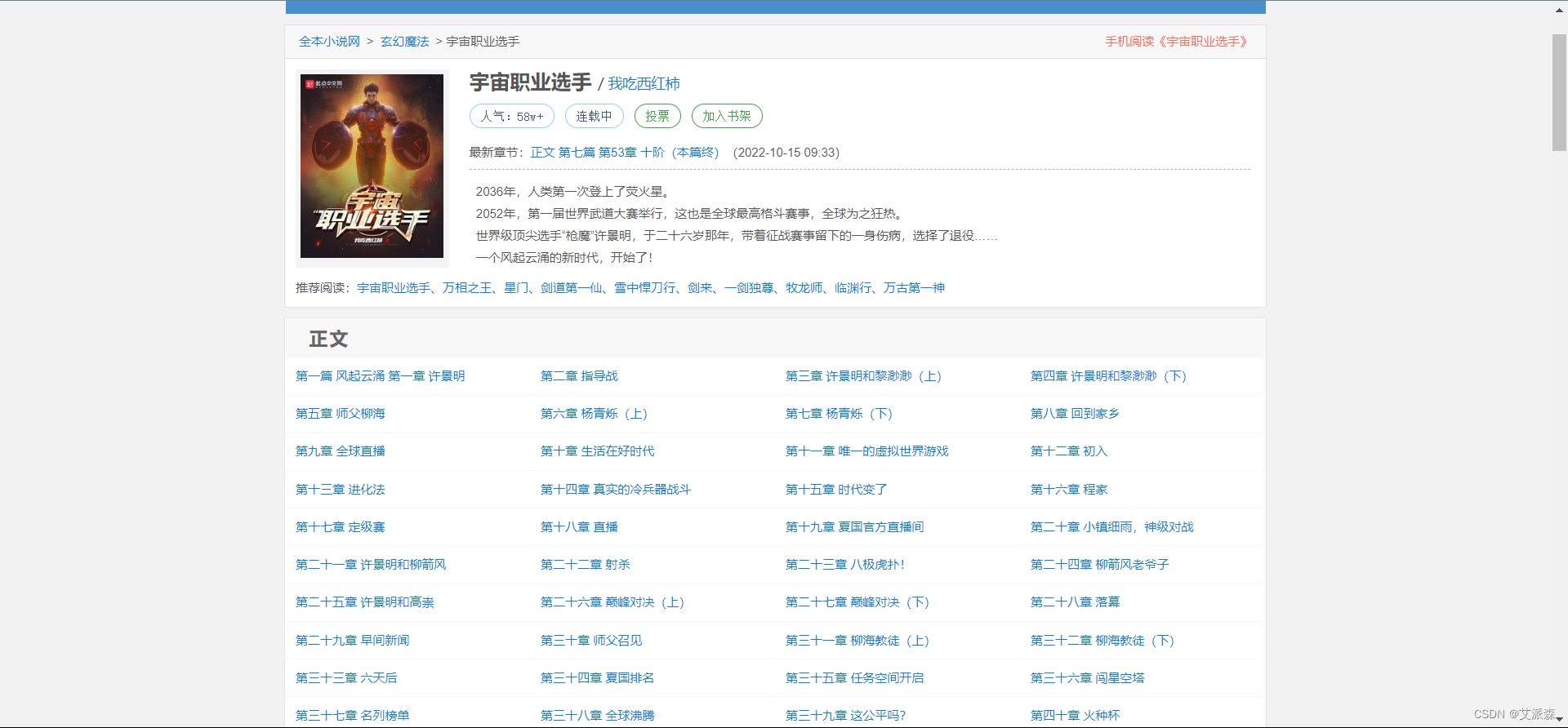Image resolution: width=1568 pixels, height=728 pixels.
Task: Click the 投票 vote button
Action: point(657,116)
